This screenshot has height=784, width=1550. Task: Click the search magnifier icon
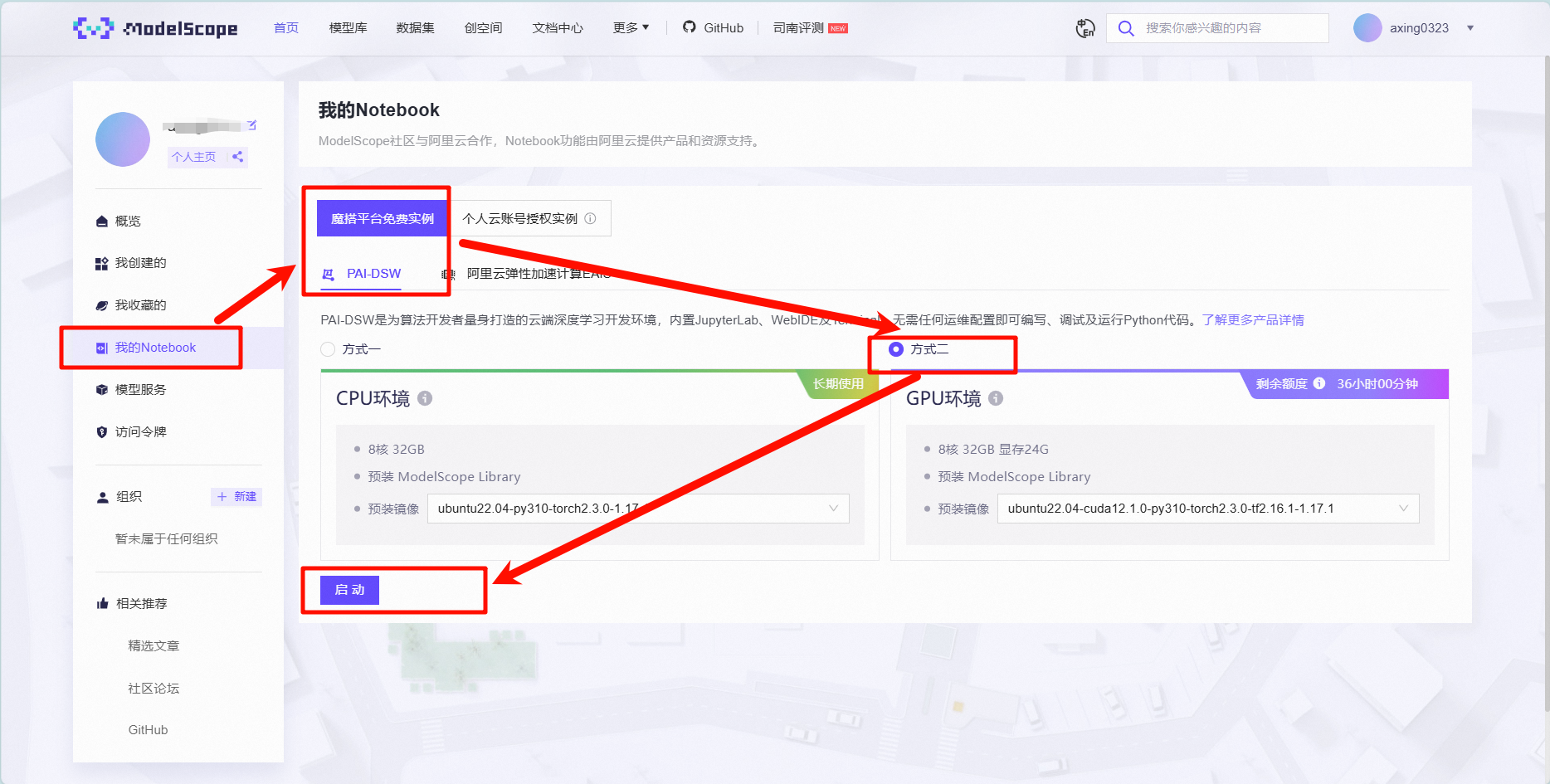pos(1126,28)
